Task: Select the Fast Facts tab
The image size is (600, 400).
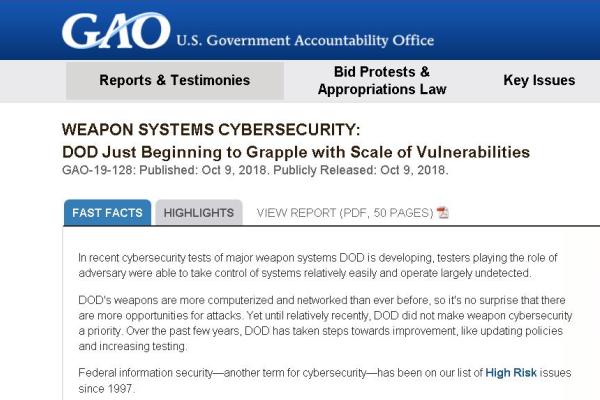Action: click(x=108, y=213)
